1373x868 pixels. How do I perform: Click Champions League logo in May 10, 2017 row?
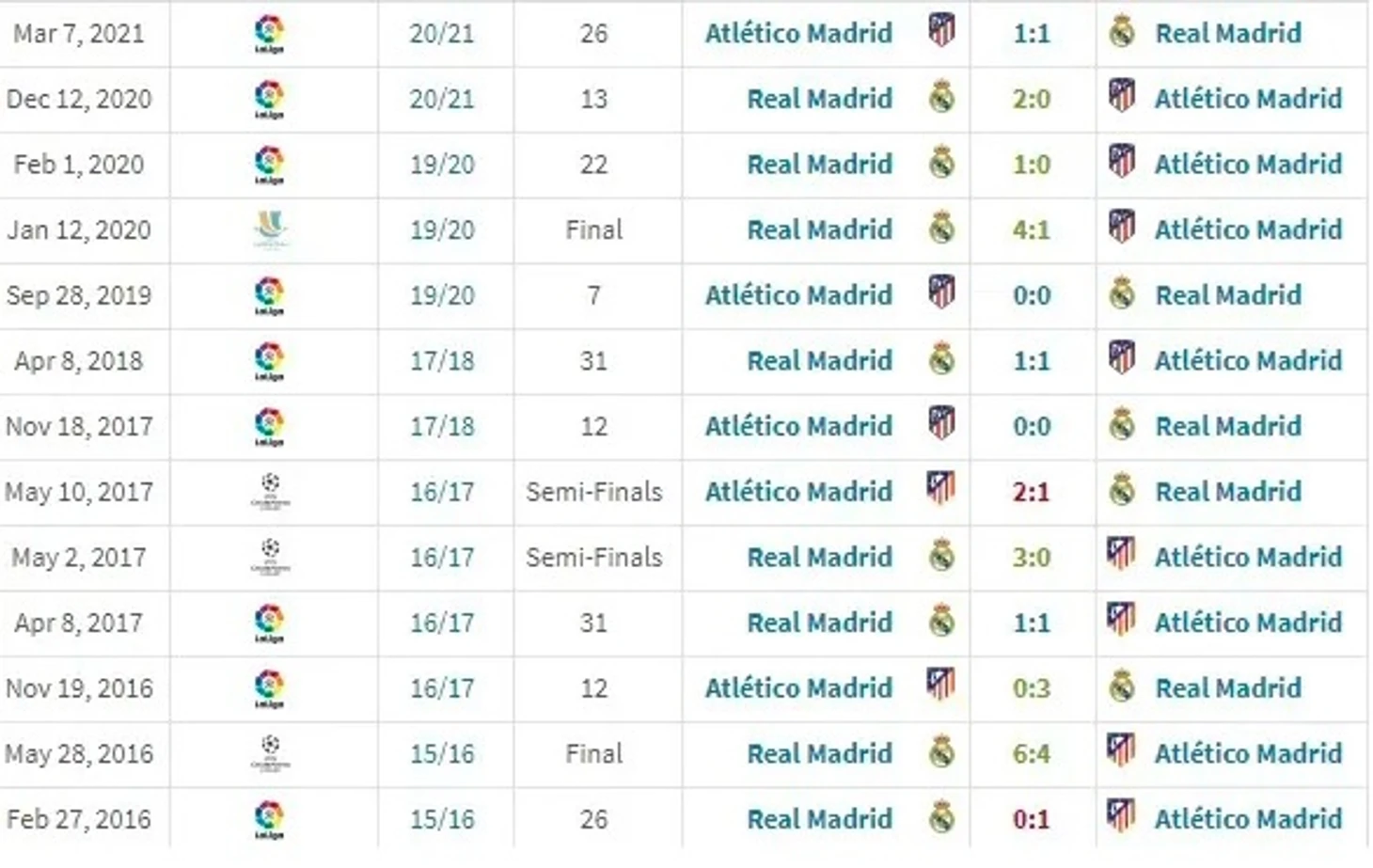[x=271, y=491]
